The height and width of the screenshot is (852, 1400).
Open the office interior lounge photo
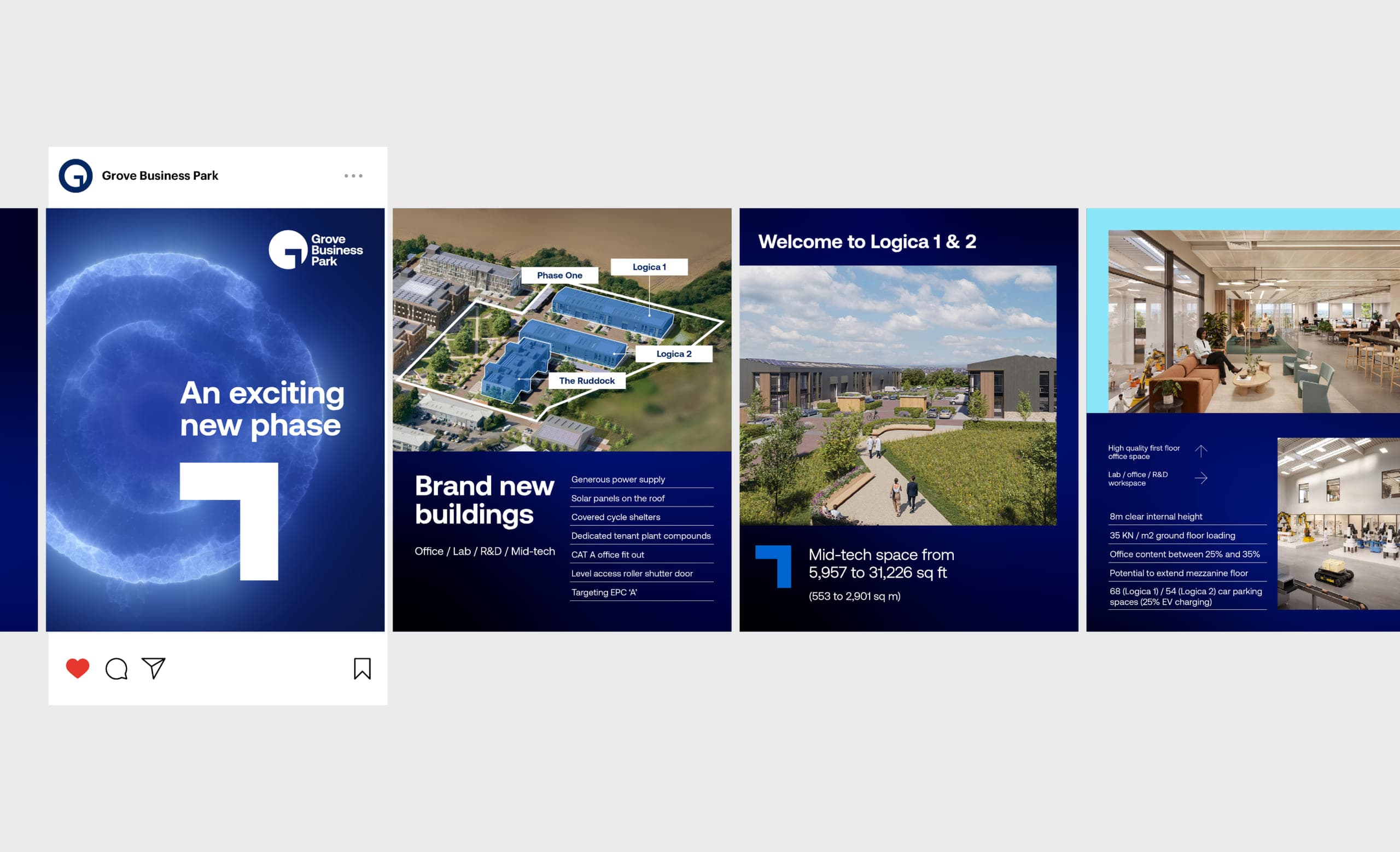(x=1254, y=321)
